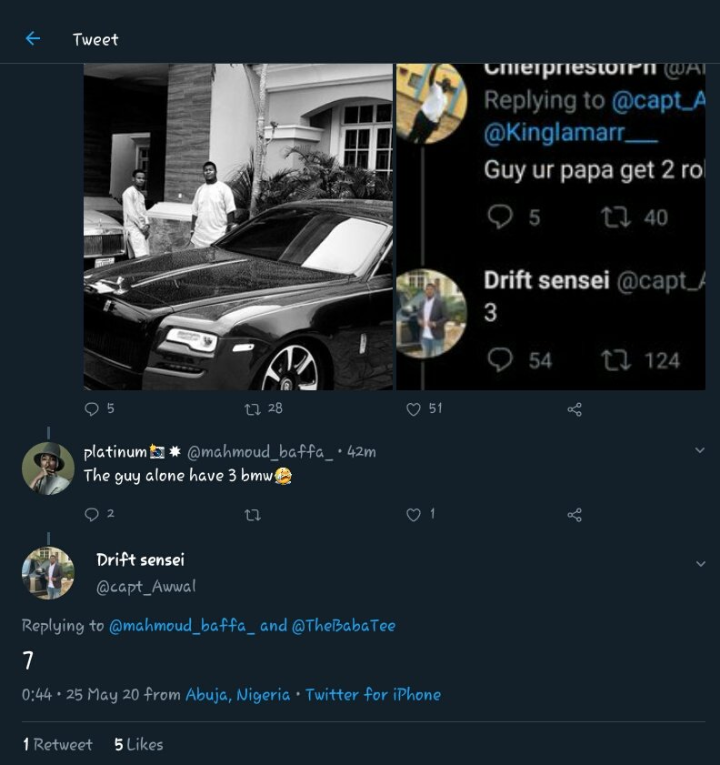Go back using the arrow icon

pyautogui.click(x=32, y=39)
